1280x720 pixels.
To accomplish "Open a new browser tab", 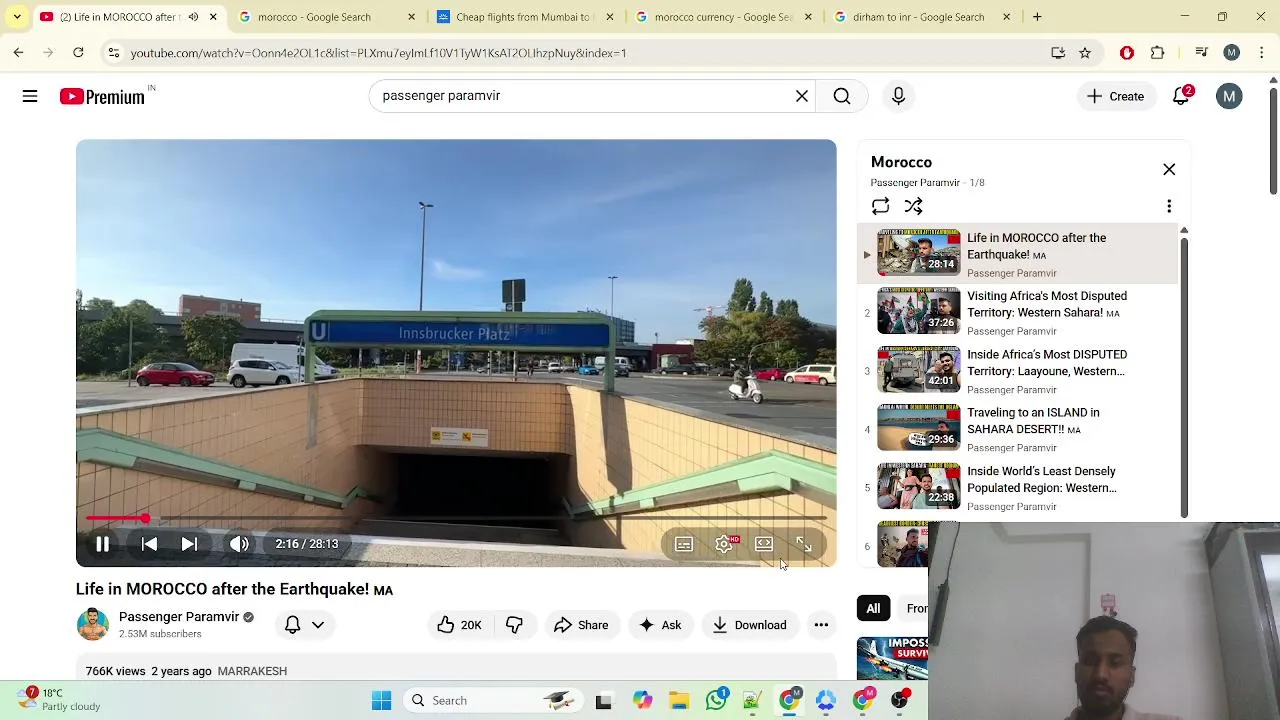I will pyautogui.click(x=1037, y=17).
